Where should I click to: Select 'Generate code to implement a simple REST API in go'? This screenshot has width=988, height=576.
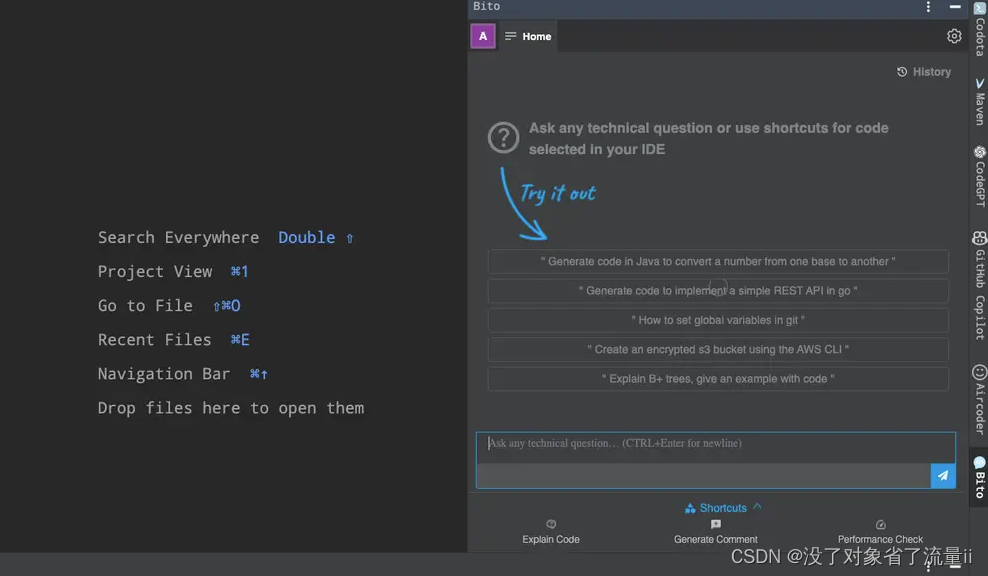pyautogui.click(x=718, y=291)
